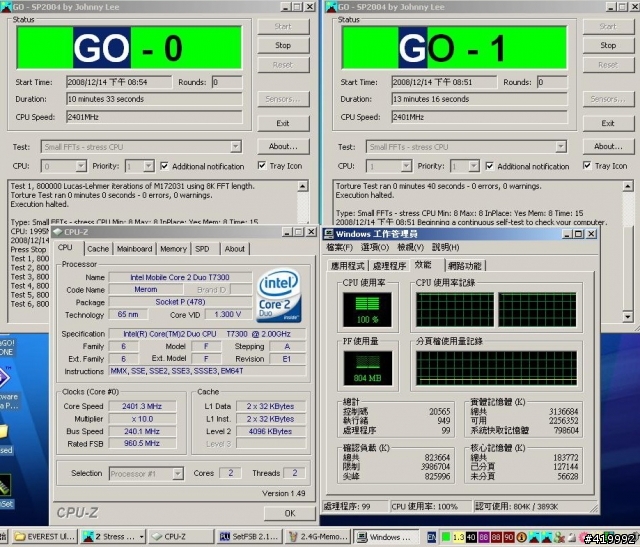
Task: Click the Windows Task Manager title bar icon
Action: click(329, 234)
